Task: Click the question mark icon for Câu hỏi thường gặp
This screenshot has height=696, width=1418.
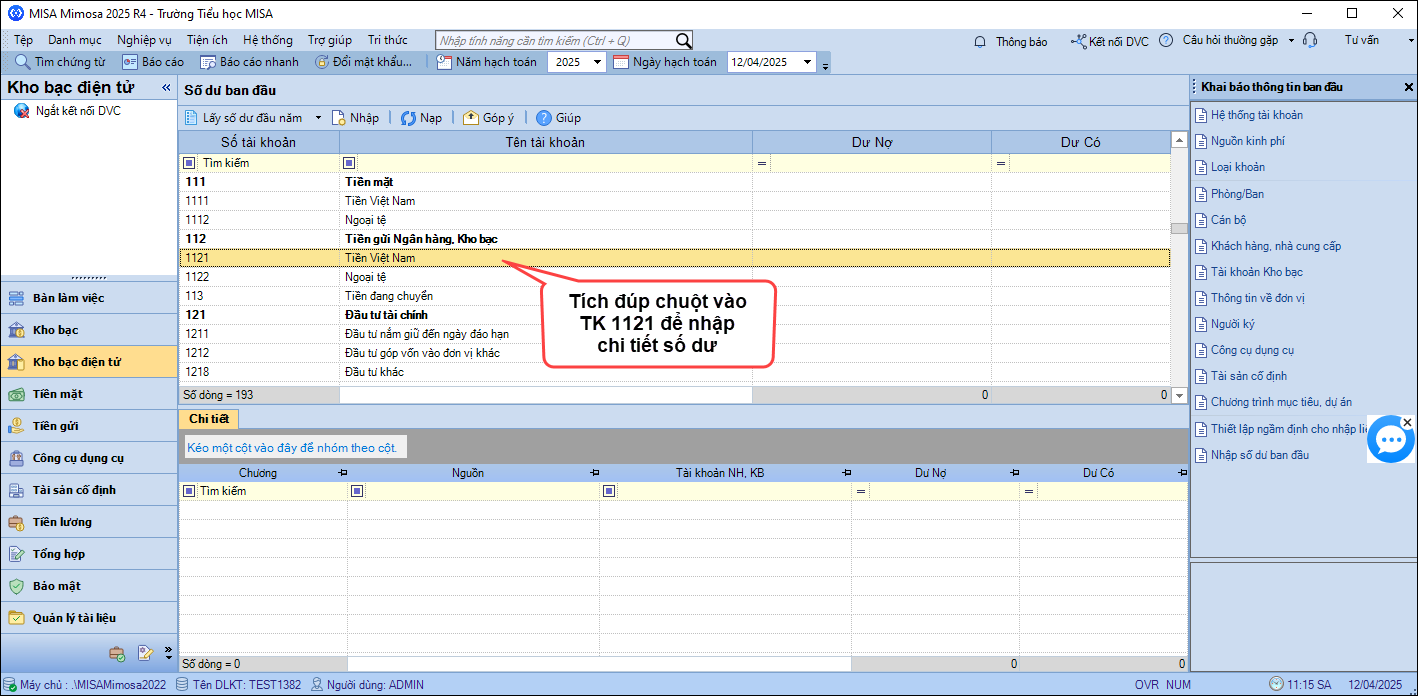Action: point(1166,41)
